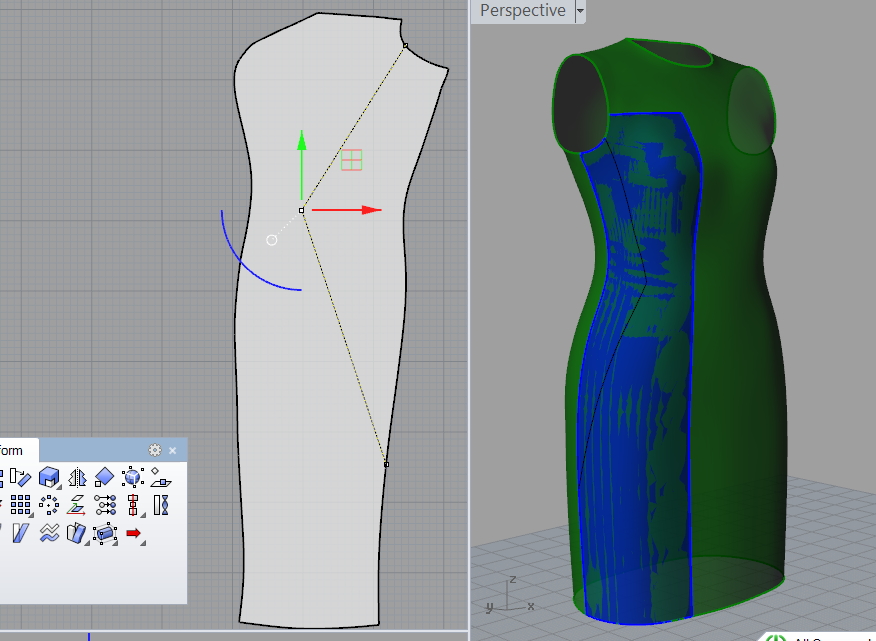Activate the Mirror tool

[76, 478]
